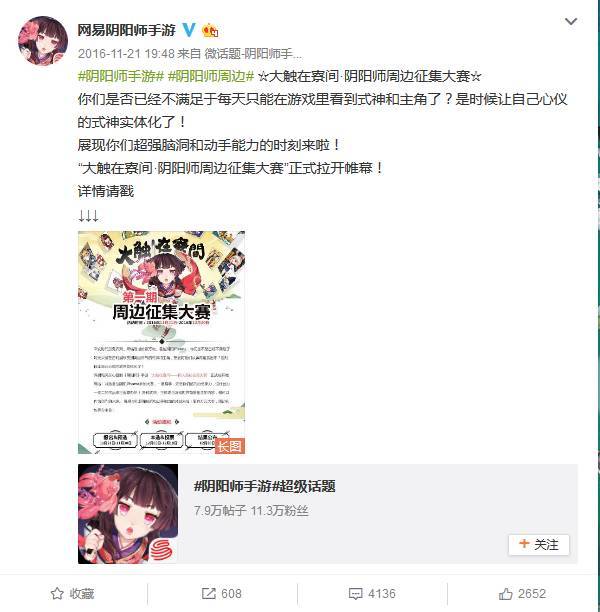Open the super topic card thumbnail
The height and width of the screenshot is (612, 600).
tap(128, 514)
